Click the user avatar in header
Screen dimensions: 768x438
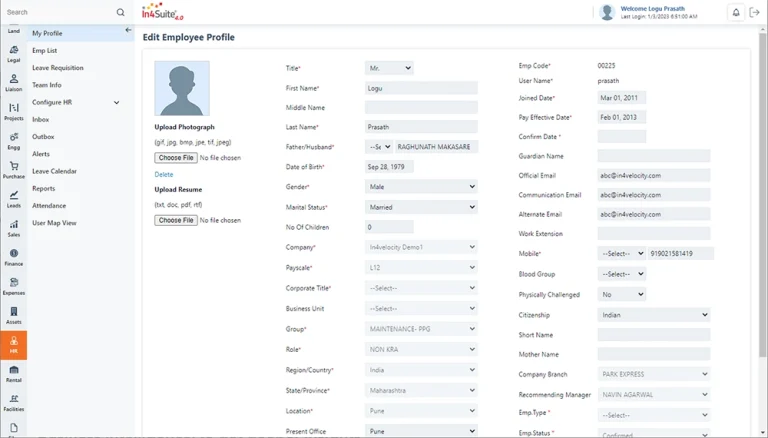point(607,12)
